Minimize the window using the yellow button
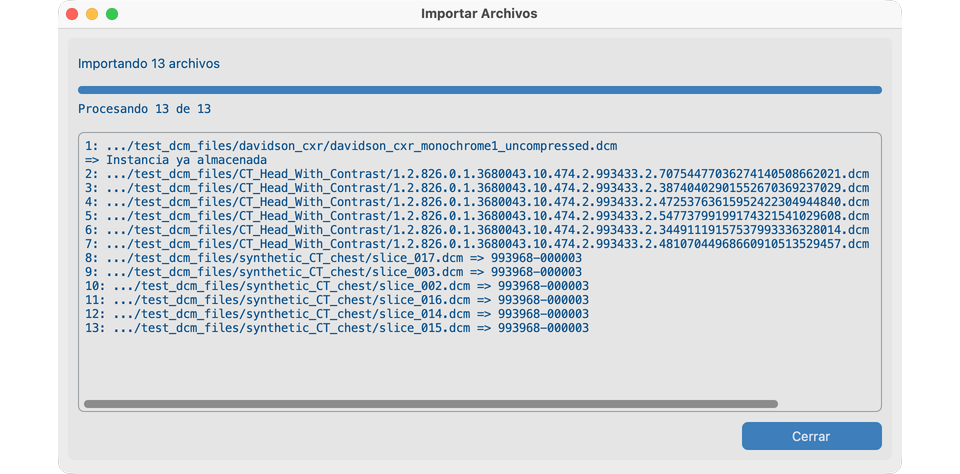The image size is (960, 474). click(x=92, y=14)
